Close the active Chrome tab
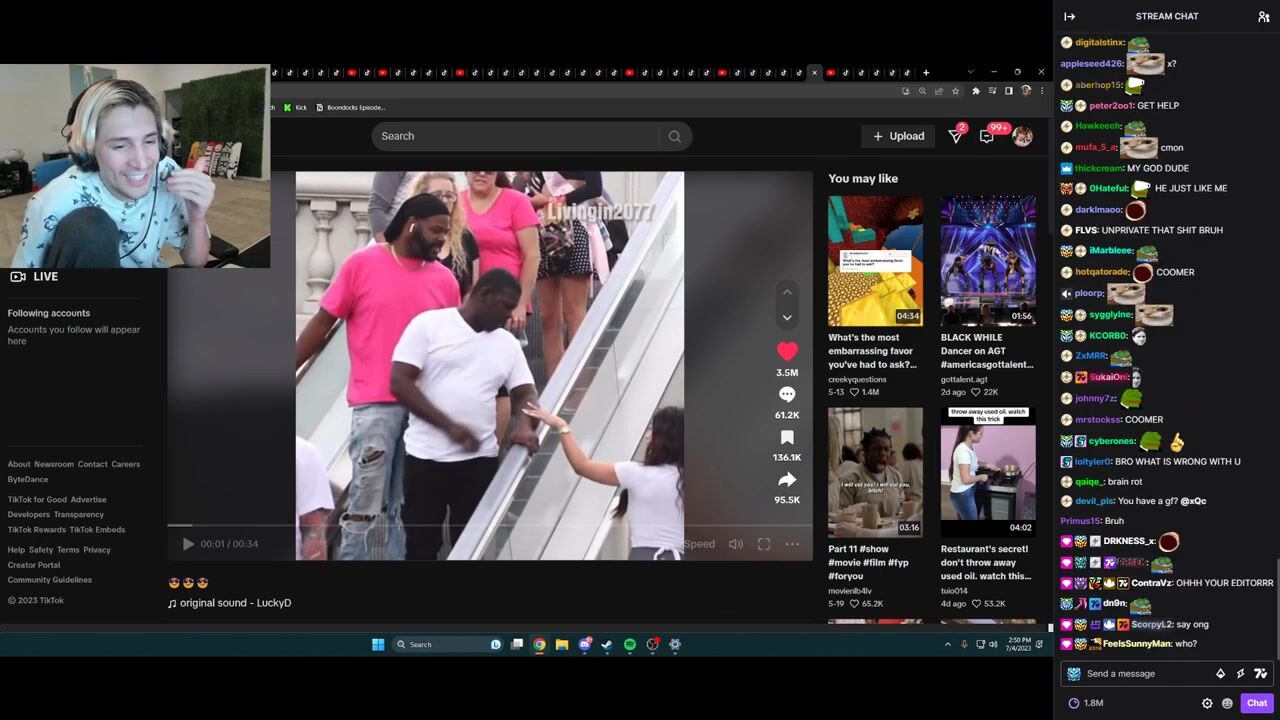Viewport: 1280px width, 720px height. tap(814, 72)
